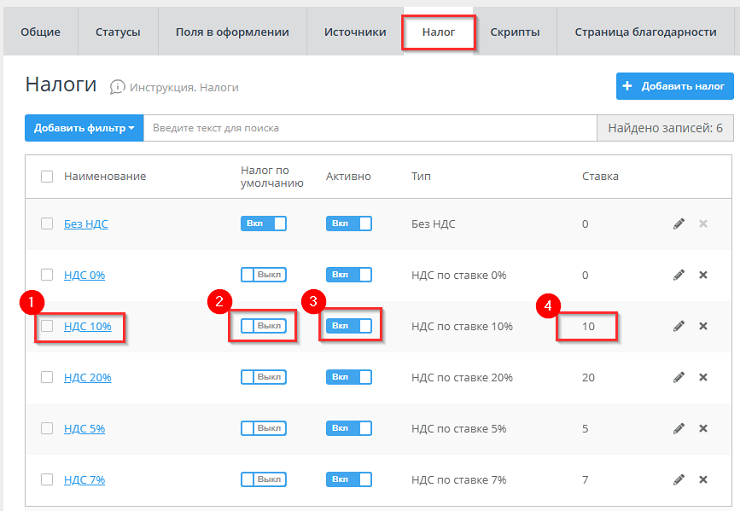The height and width of the screenshot is (511, 740).
Task: Turn off default tax for Без НДС
Action: click(263, 223)
